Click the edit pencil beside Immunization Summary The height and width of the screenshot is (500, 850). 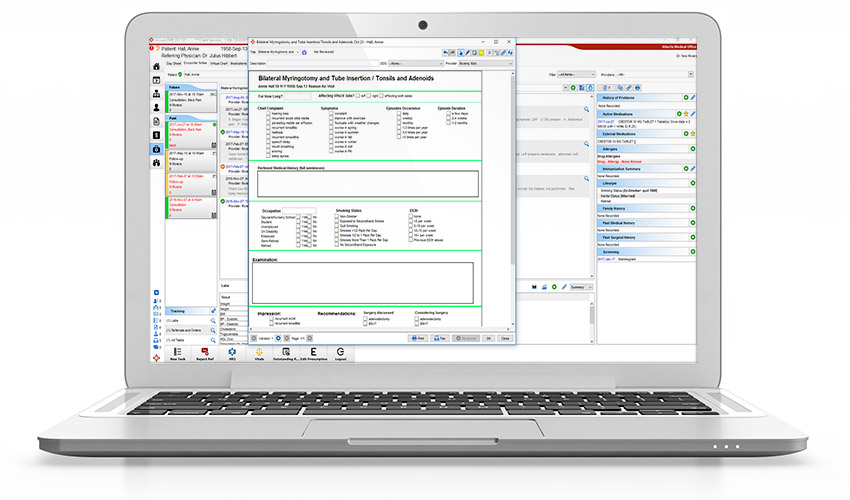click(x=693, y=169)
